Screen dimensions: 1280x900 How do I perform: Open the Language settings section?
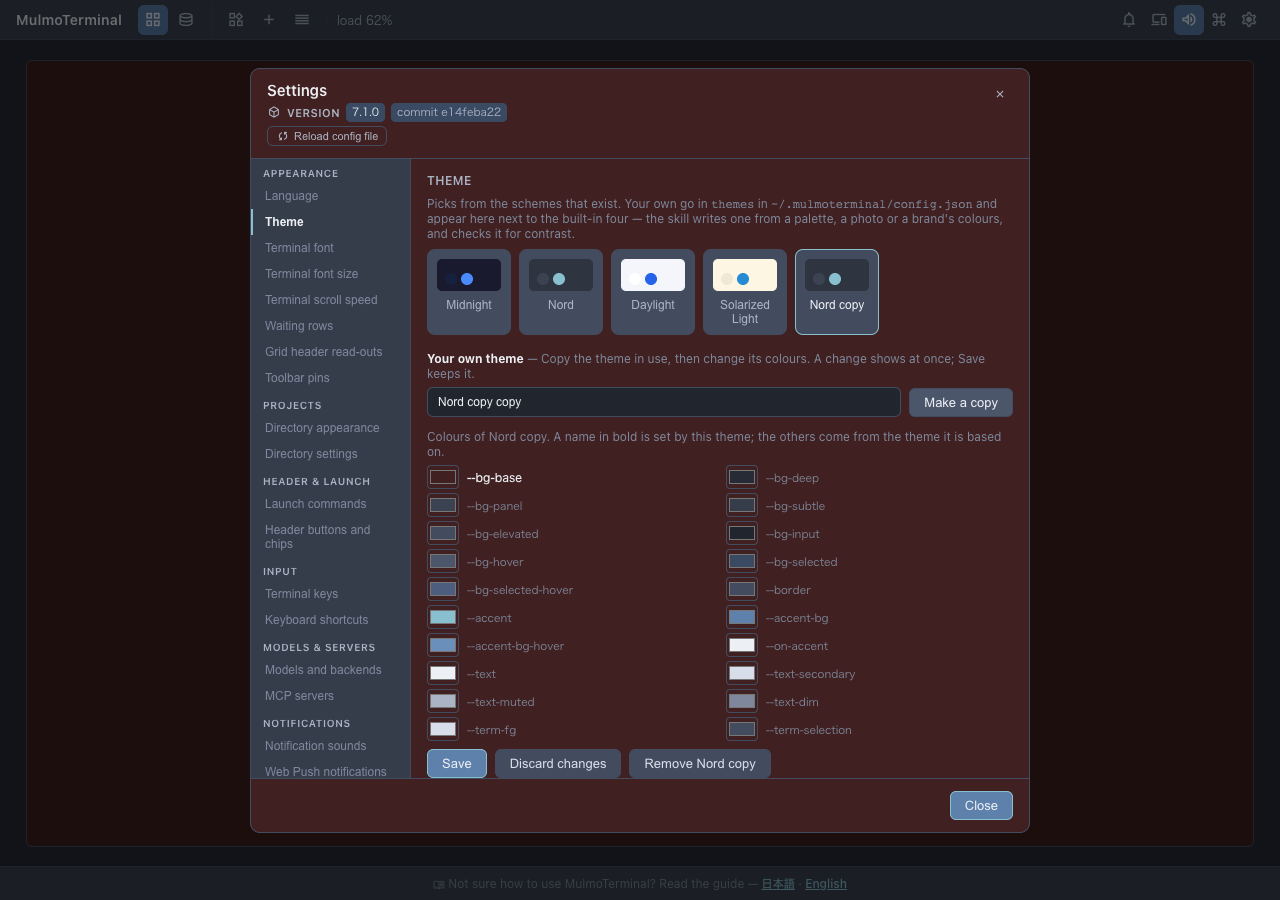(x=330, y=196)
